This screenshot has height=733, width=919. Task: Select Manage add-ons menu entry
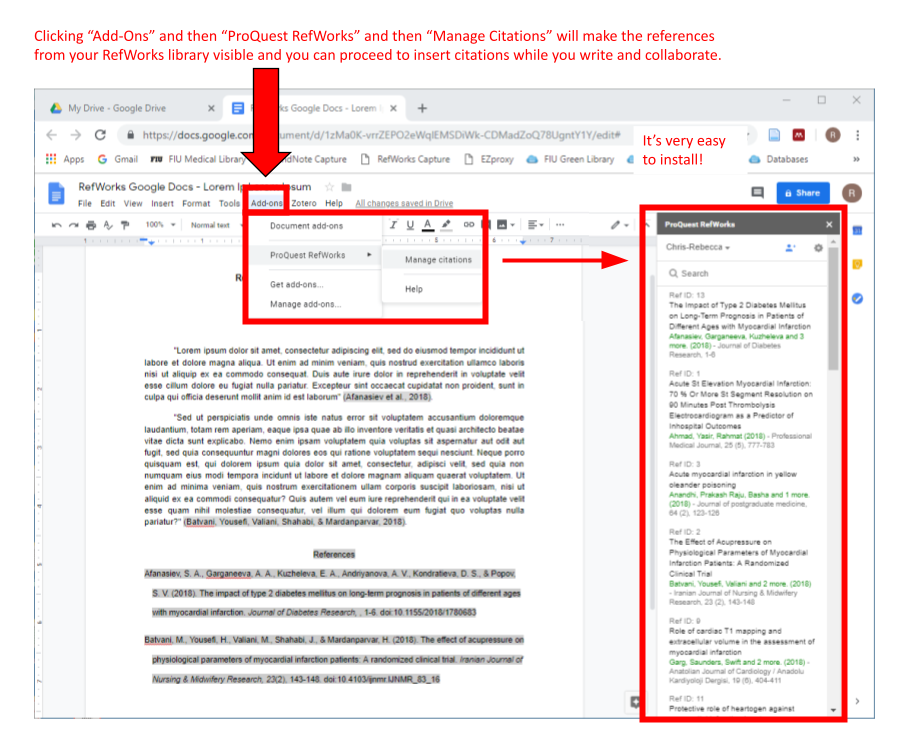305,304
